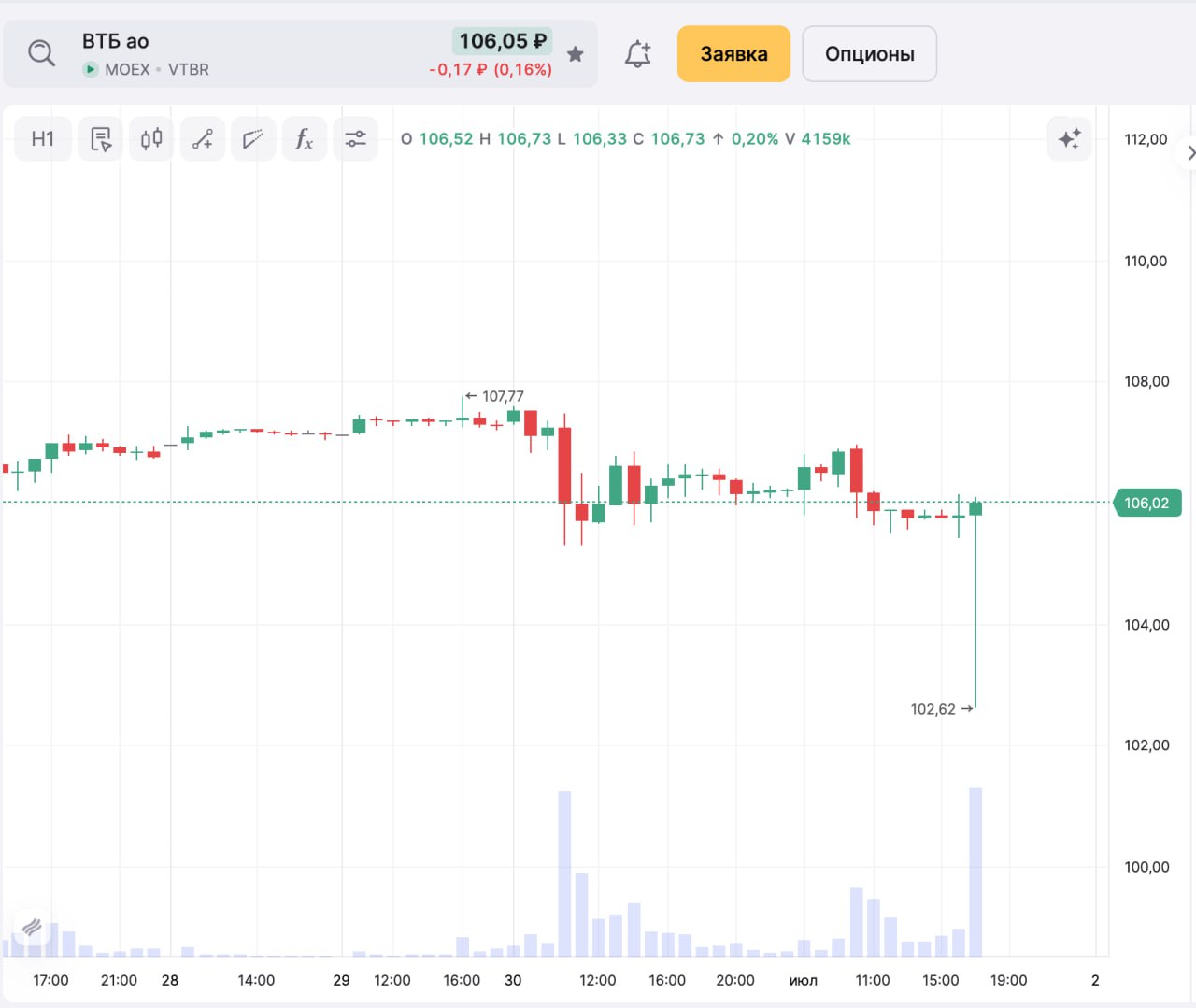
Task: Open the notes/orders list icon in toolbar
Action: (101, 139)
